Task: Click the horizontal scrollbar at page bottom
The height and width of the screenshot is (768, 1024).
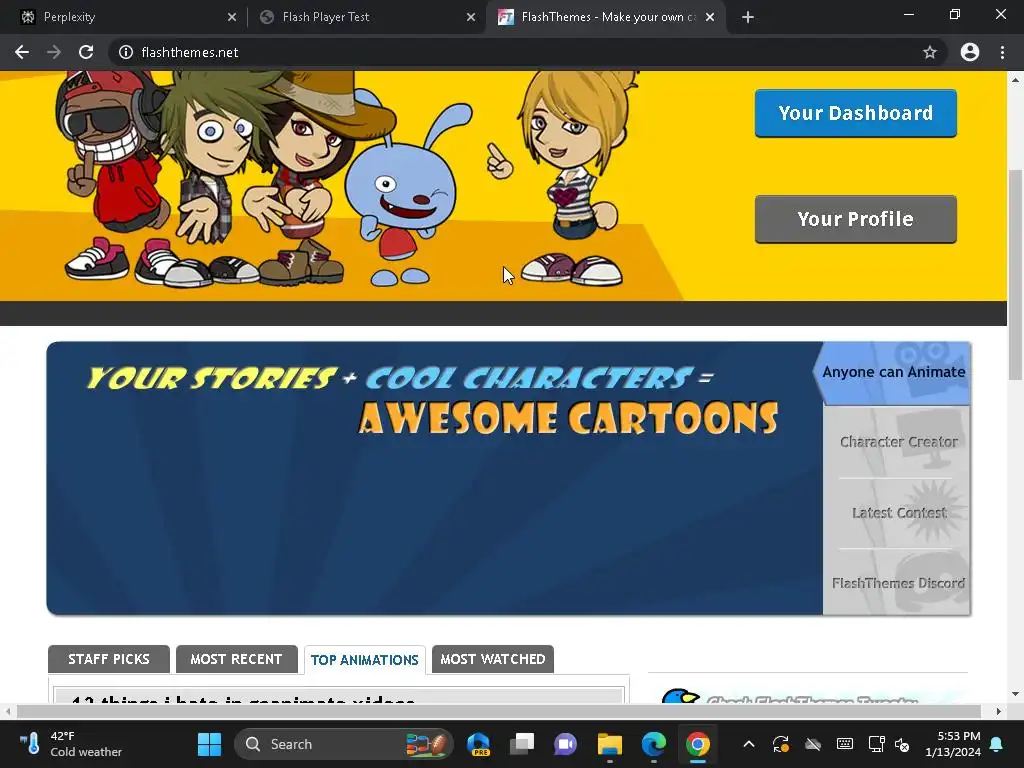Action: tap(499, 711)
